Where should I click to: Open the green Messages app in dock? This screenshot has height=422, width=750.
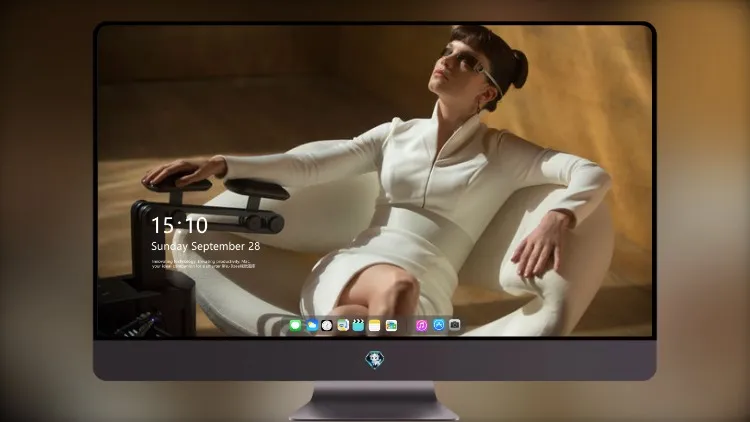[x=296, y=325]
